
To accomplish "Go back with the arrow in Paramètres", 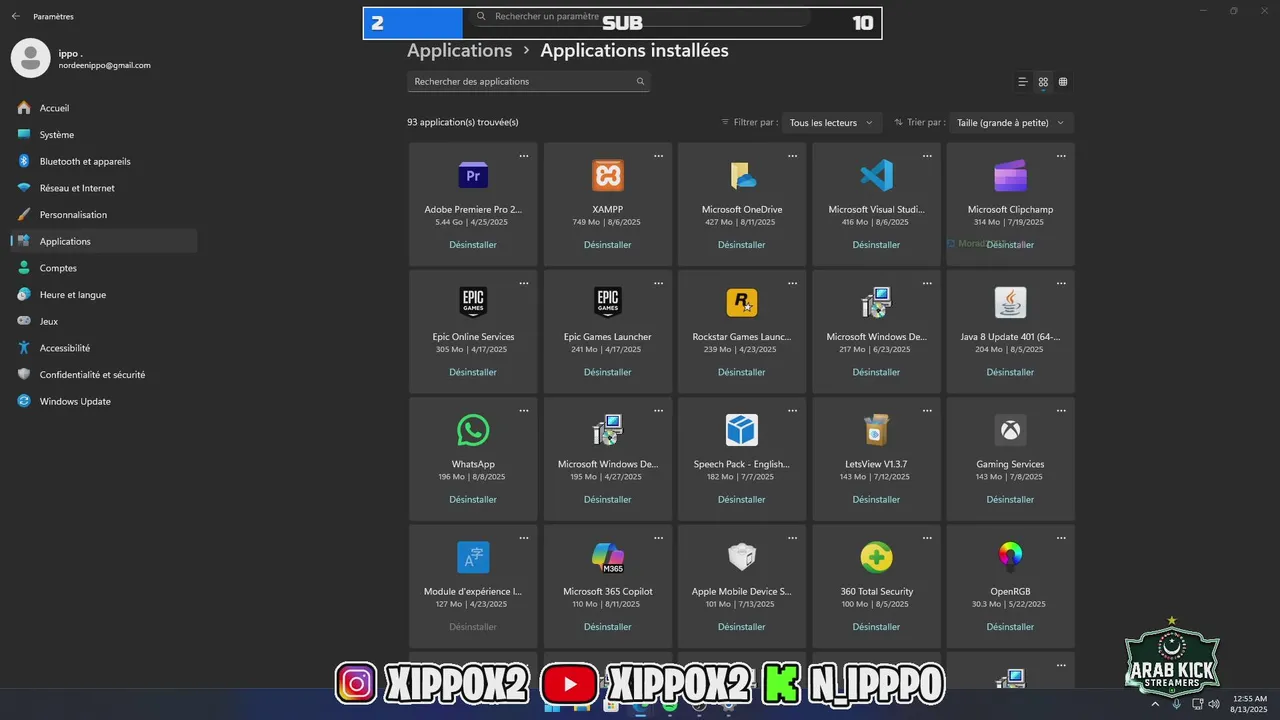I will tap(15, 16).
